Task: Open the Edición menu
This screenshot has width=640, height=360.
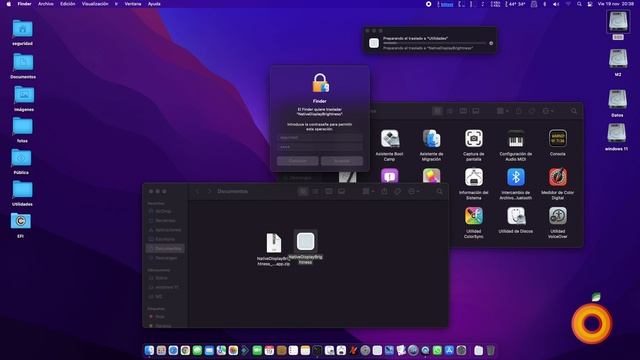Action: tap(68, 4)
